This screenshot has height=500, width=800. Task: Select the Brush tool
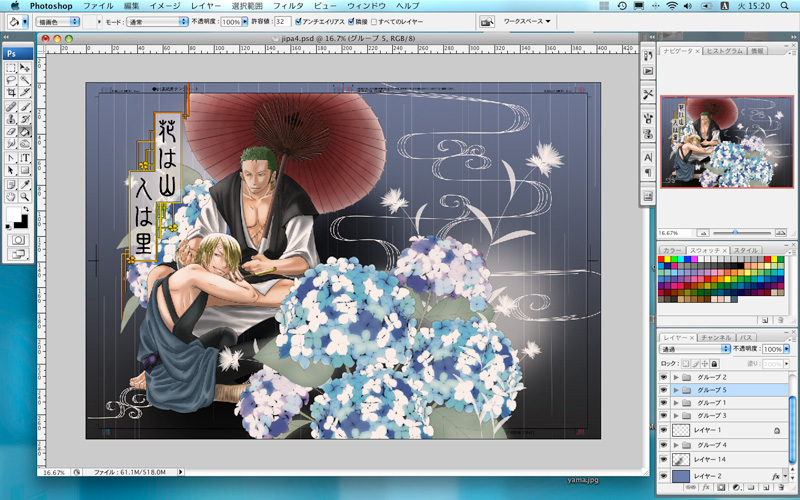pos(24,107)
